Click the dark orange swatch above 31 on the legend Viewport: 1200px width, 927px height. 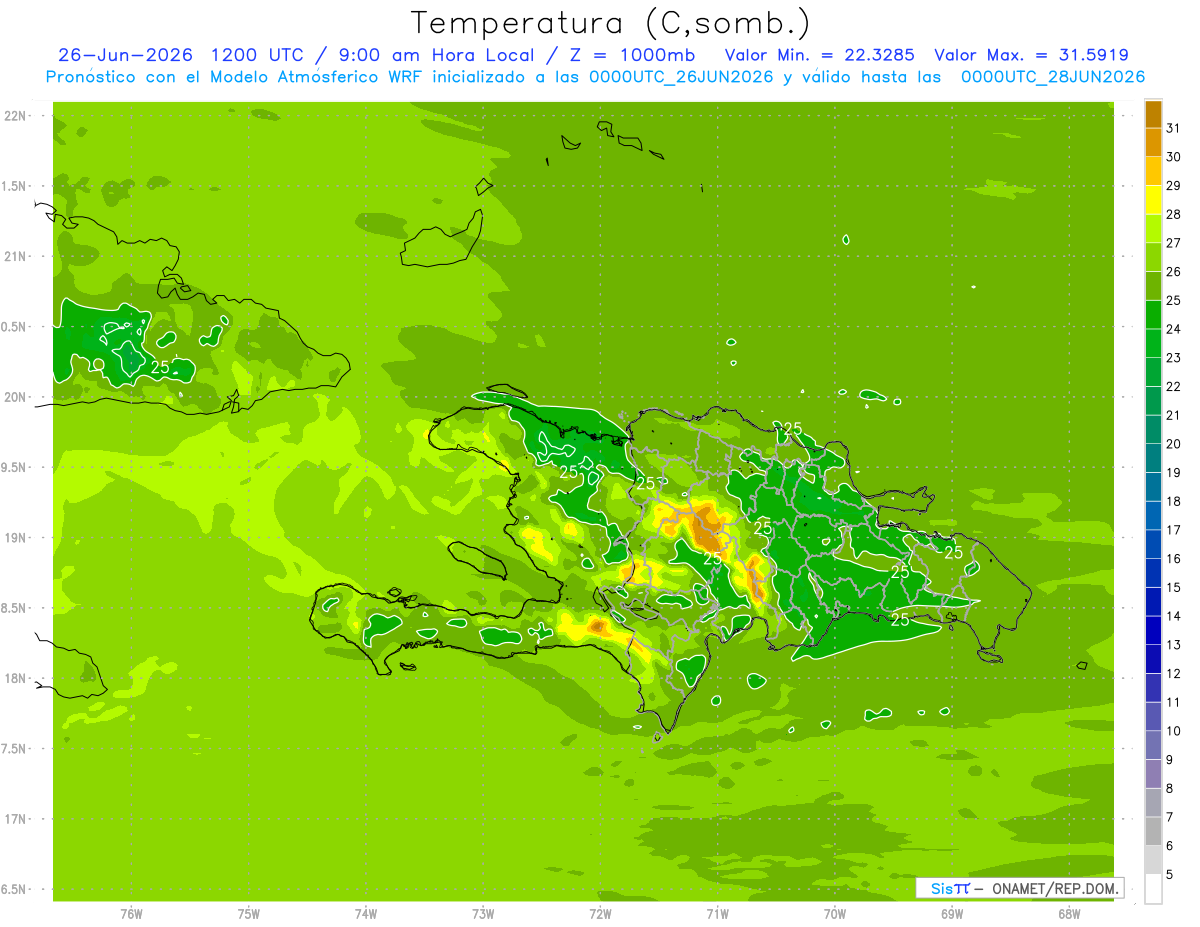point(1153,114)
